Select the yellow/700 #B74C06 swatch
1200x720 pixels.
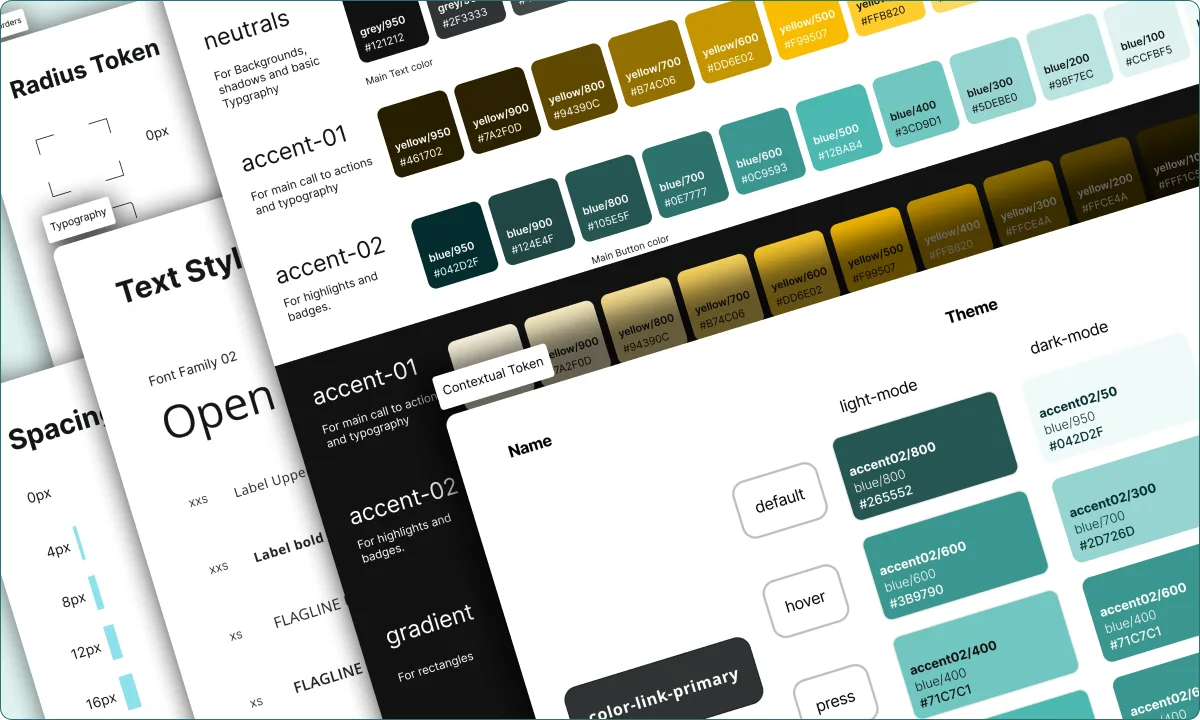pyautogui.click(x=650, y=70)
